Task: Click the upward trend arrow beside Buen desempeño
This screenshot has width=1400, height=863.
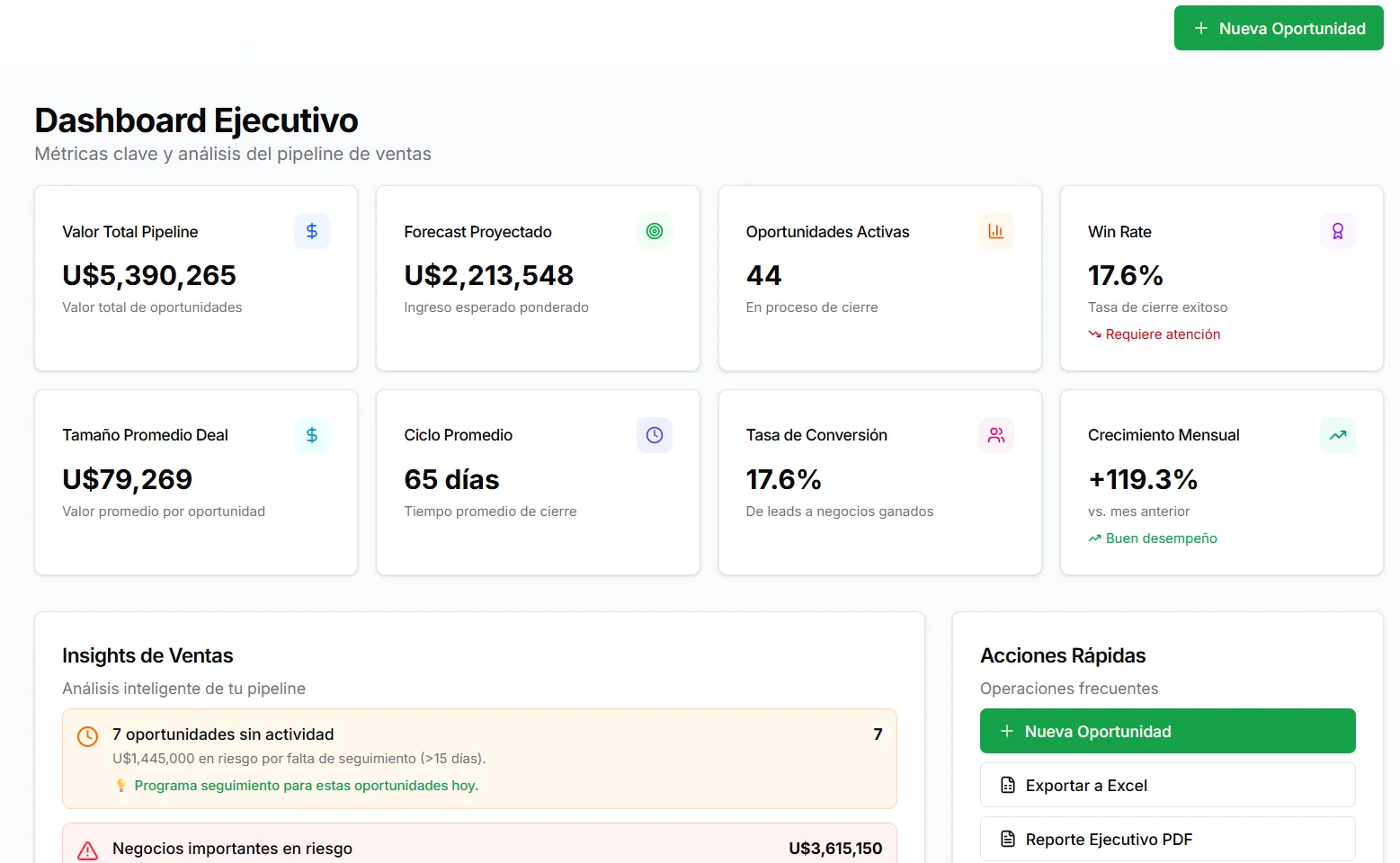Action: tap(1094, 538)
